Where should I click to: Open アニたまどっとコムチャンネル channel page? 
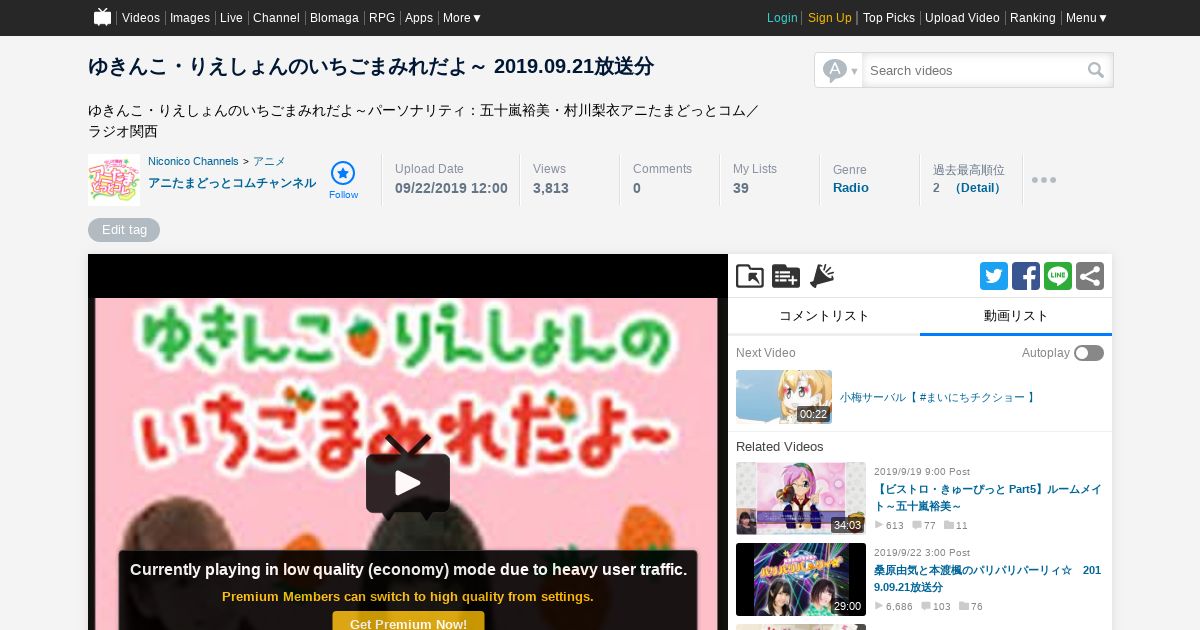(232, 183)
